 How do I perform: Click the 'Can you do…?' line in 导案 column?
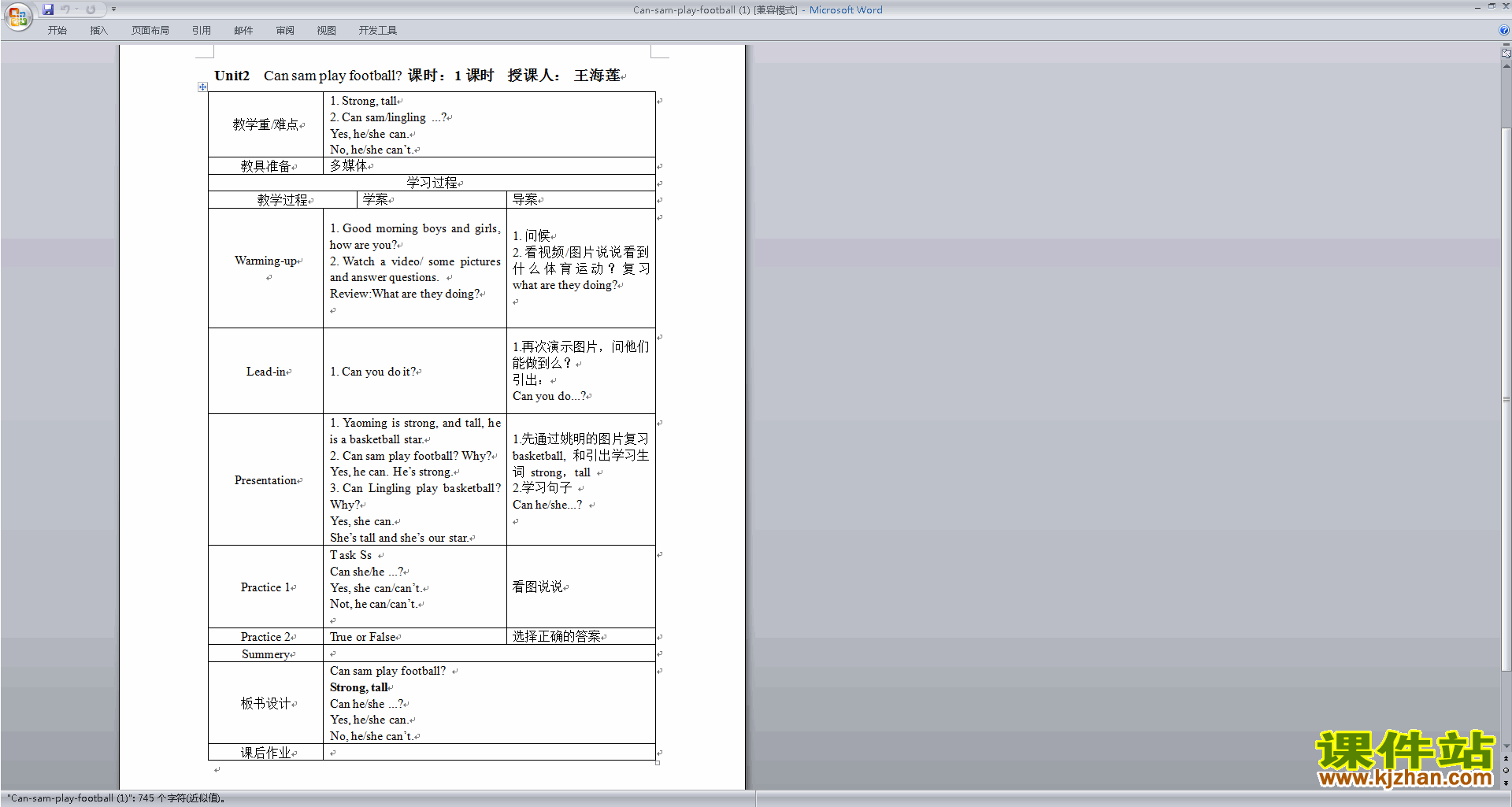tap(549, 396)
